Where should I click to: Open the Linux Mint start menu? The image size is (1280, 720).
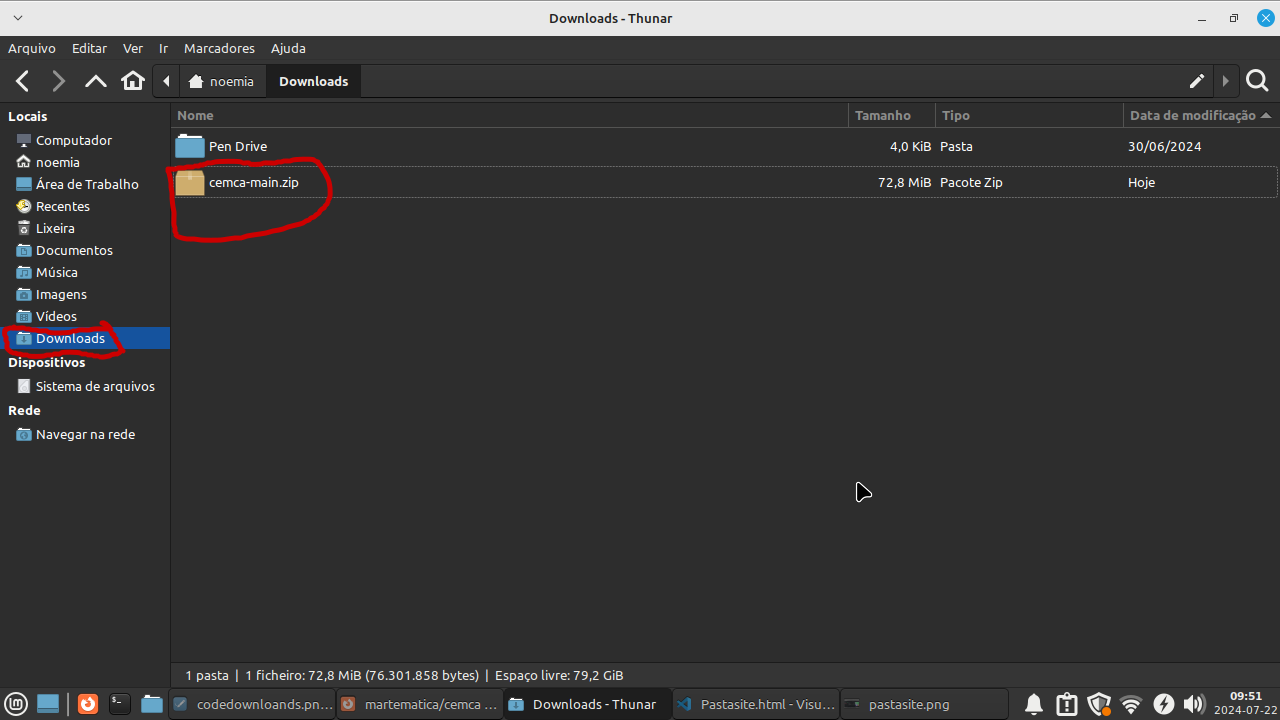click(x=17, y=704)
